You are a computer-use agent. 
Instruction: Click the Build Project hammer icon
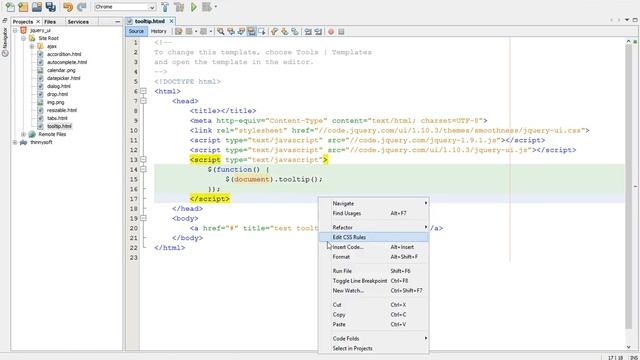point(165,7)
